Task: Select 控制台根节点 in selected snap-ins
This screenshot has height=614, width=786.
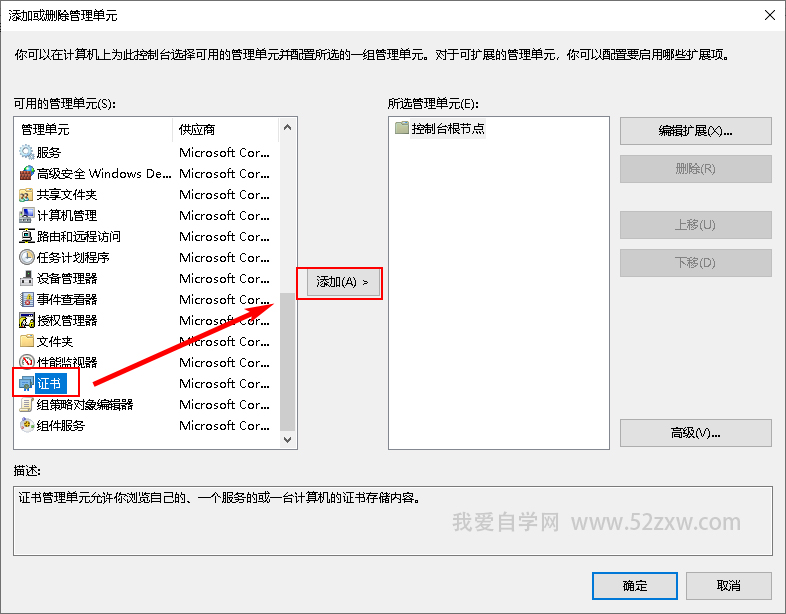Action: pyautogui.click(x=447, y=129)
